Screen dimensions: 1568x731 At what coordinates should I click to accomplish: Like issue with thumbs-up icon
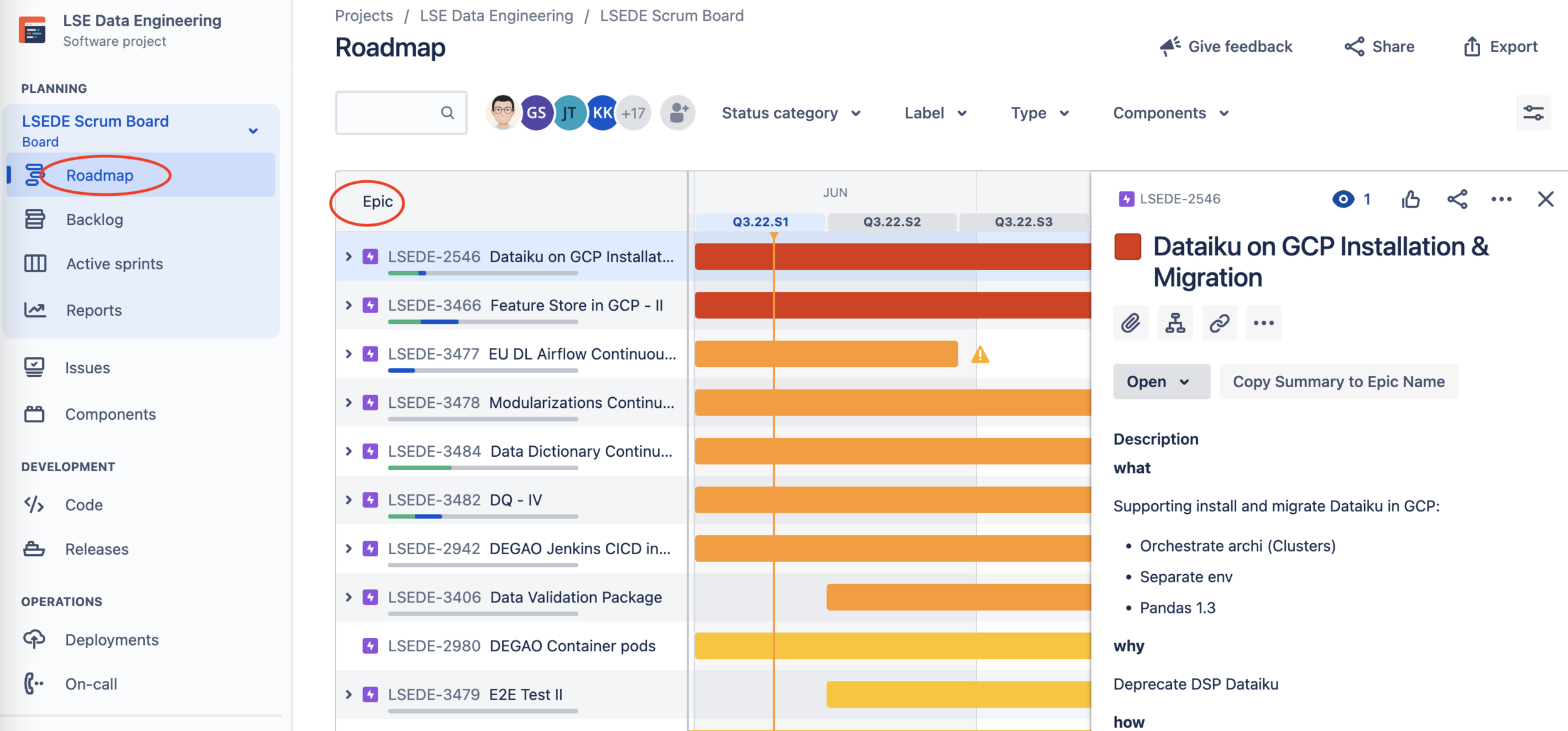[1411, 200]
